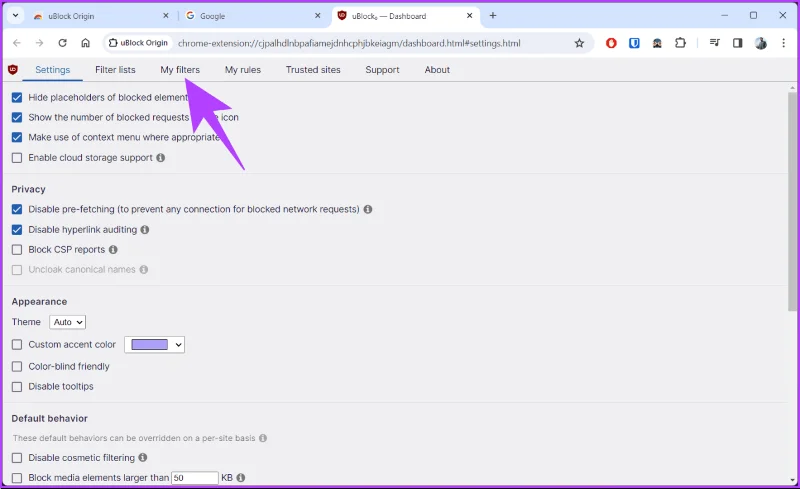Close the uBlock Dashboard tab
The width and height of the screenshot is (800, 489).
tap(469, 16)
